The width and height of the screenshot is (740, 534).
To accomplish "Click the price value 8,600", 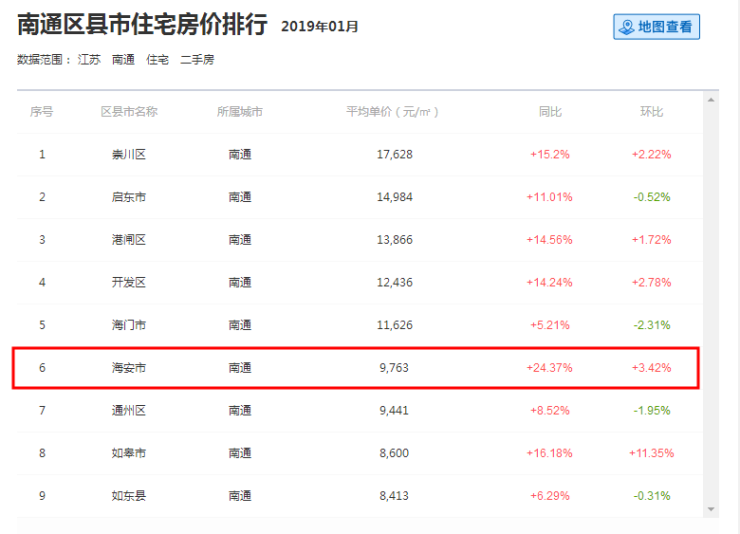I will pyautogui.click(x=394, y=453).
